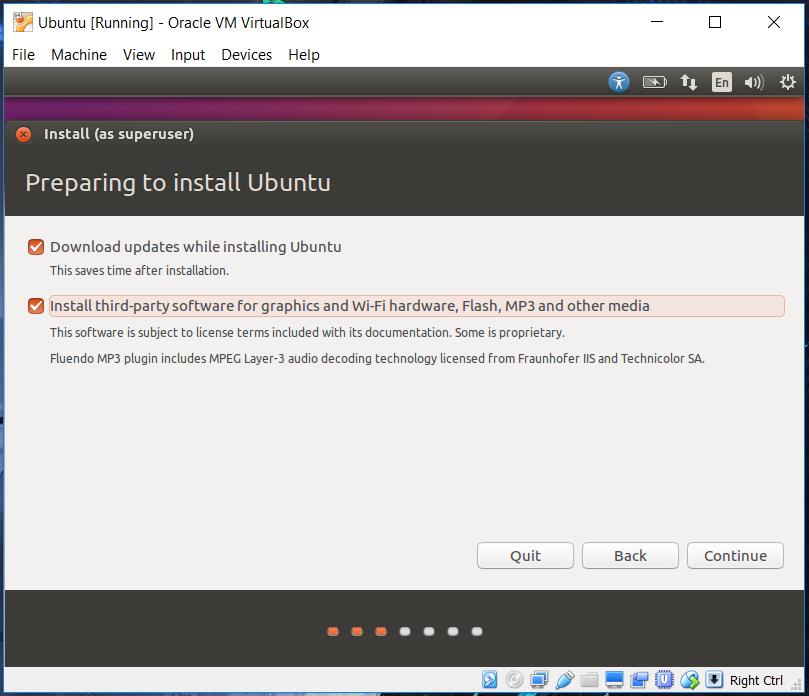Open the network up-down arrows indicator
809x696 pixels.
pos(688,82)
